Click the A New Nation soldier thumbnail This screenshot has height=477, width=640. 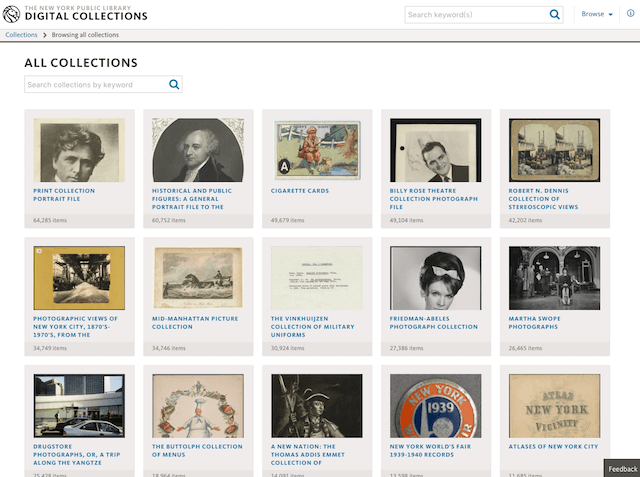(x=317, y=406)
